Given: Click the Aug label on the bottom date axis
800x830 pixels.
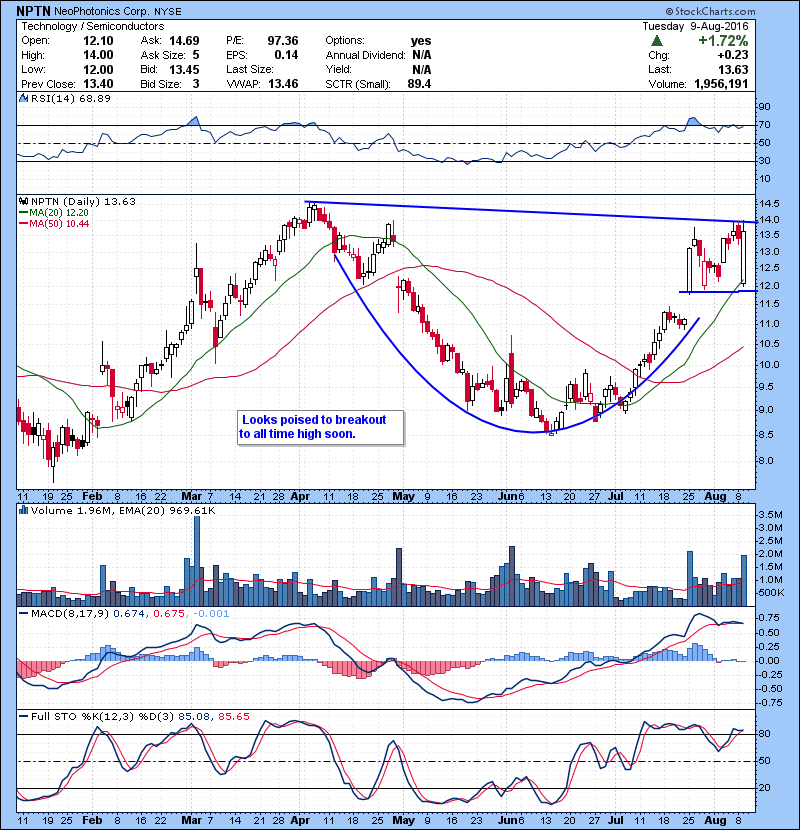Looking at the screenshot, I should 715,820.
